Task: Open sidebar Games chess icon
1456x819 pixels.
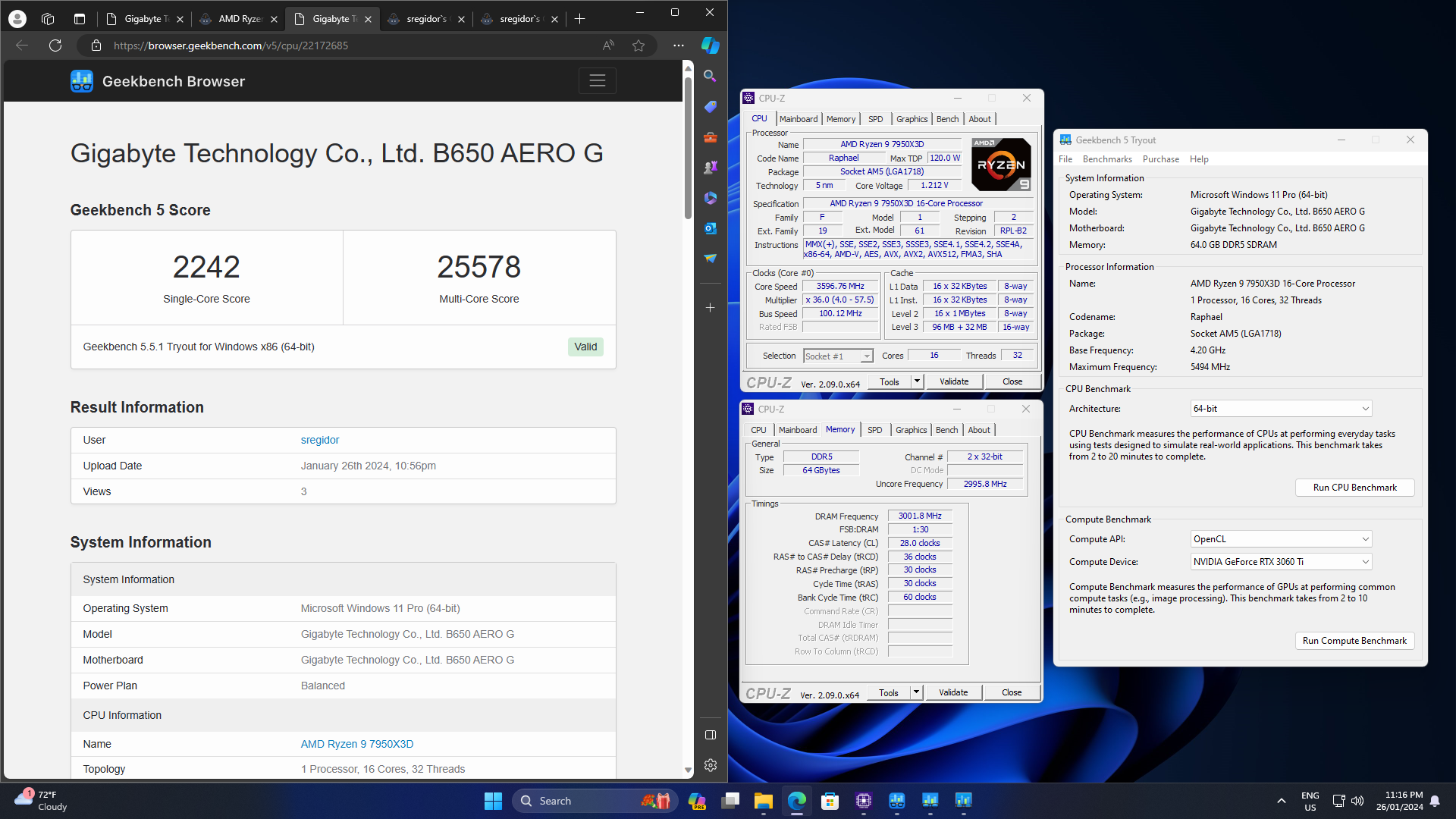Action: (711, 168)
